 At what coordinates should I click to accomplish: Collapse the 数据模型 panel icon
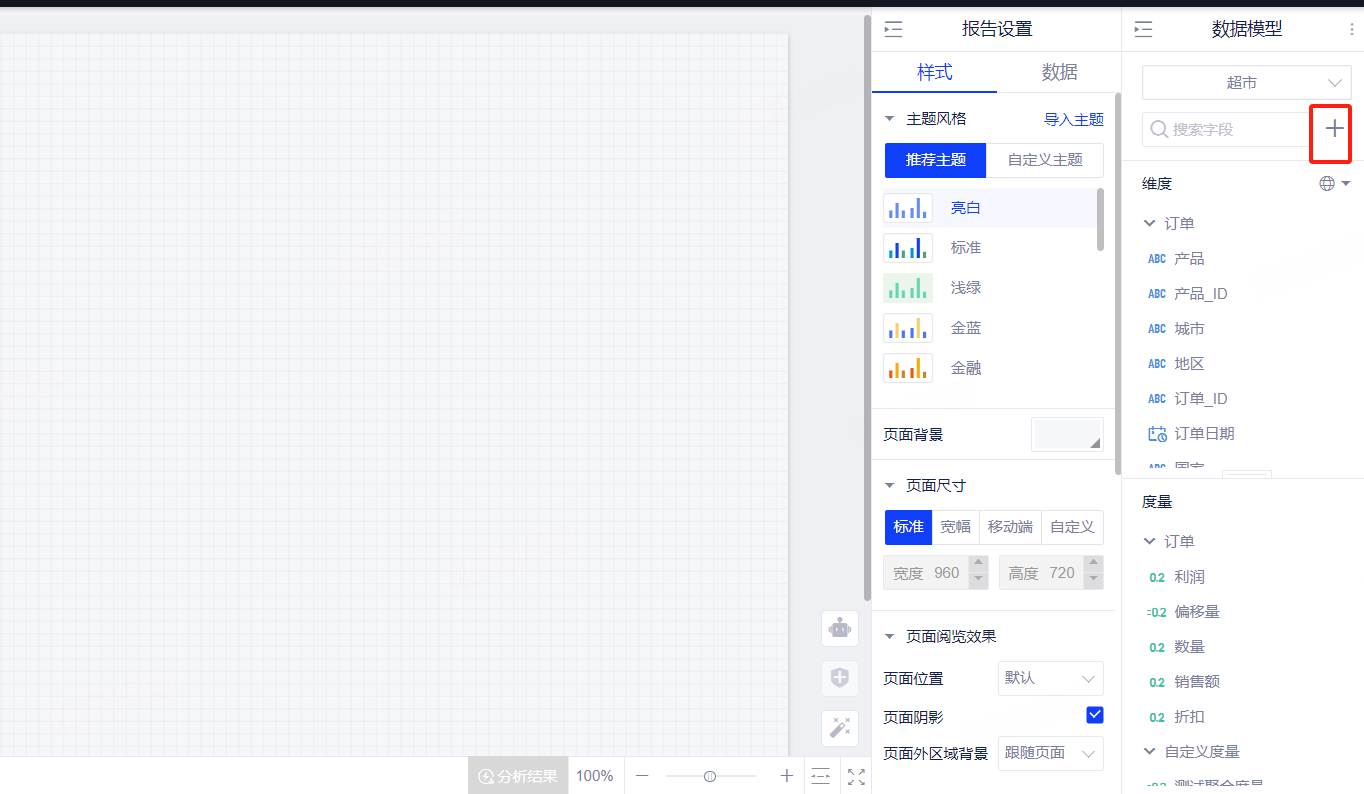[1143, 30]
